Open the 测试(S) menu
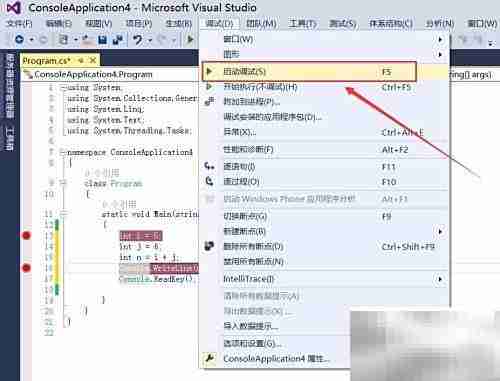This screenshot has width=500, height=381. (x=343, y=24)
